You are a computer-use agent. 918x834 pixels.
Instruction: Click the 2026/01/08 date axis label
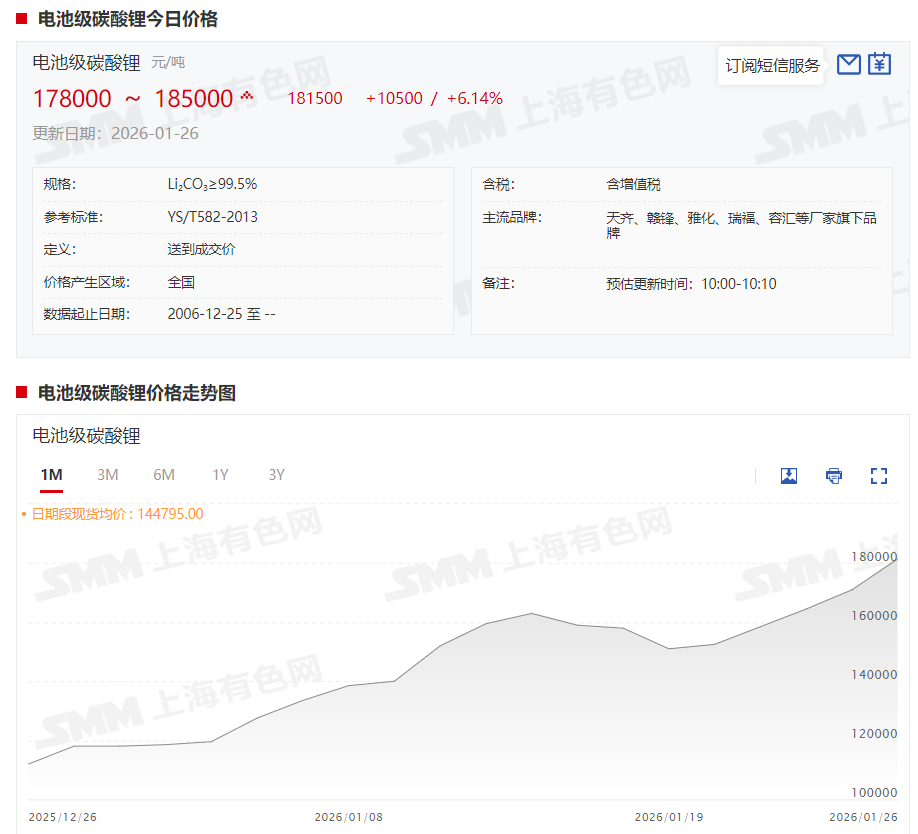tap(348, 817)
